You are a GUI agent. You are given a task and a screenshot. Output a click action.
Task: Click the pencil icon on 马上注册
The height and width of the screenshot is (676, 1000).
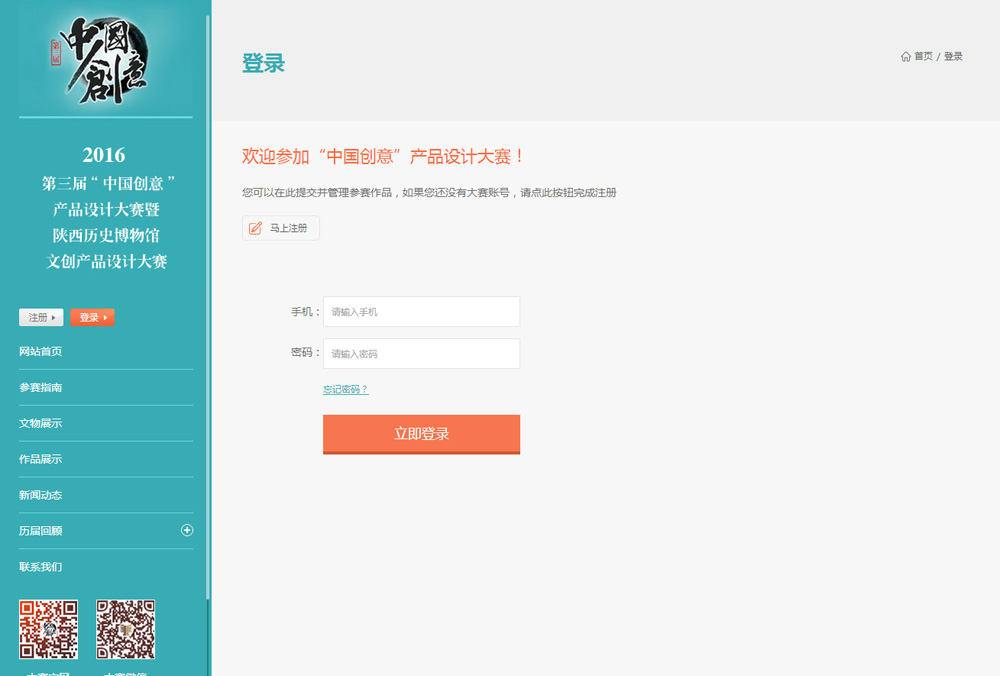tap(255, 228)
